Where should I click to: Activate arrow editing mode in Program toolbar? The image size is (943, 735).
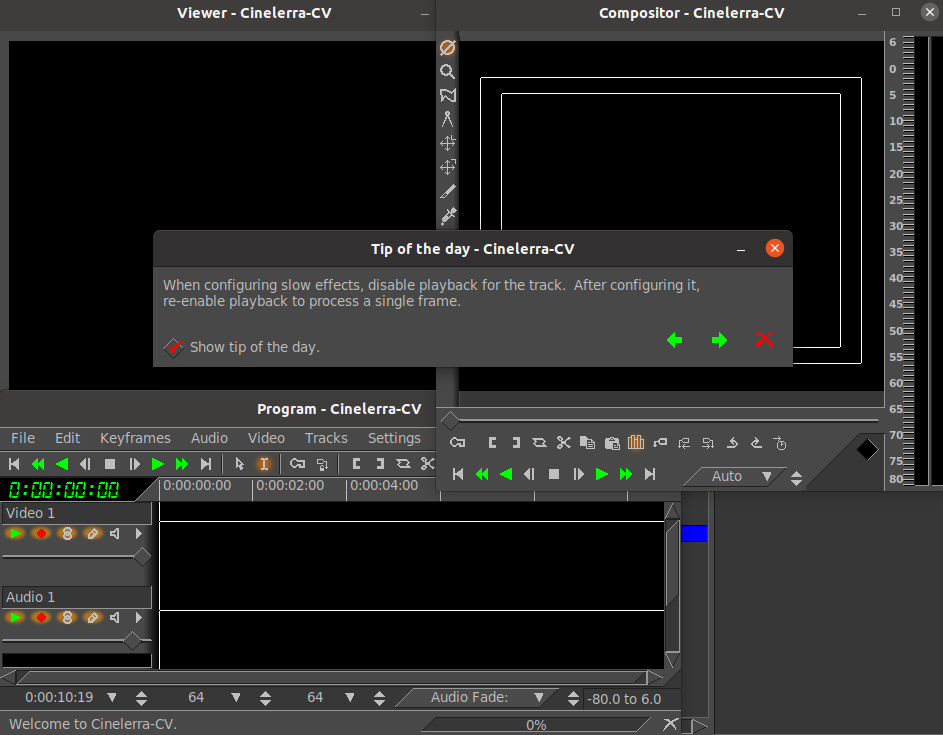click(239, 464)
